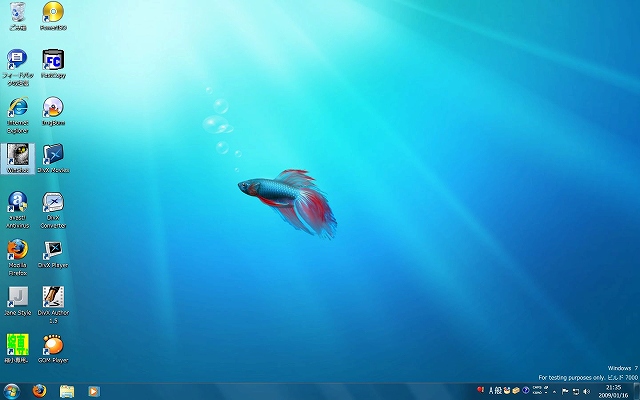Select the highlighted cat-face shortcut icon
The height and width of the screenshot is (400, 640).
tap(18, 158)
